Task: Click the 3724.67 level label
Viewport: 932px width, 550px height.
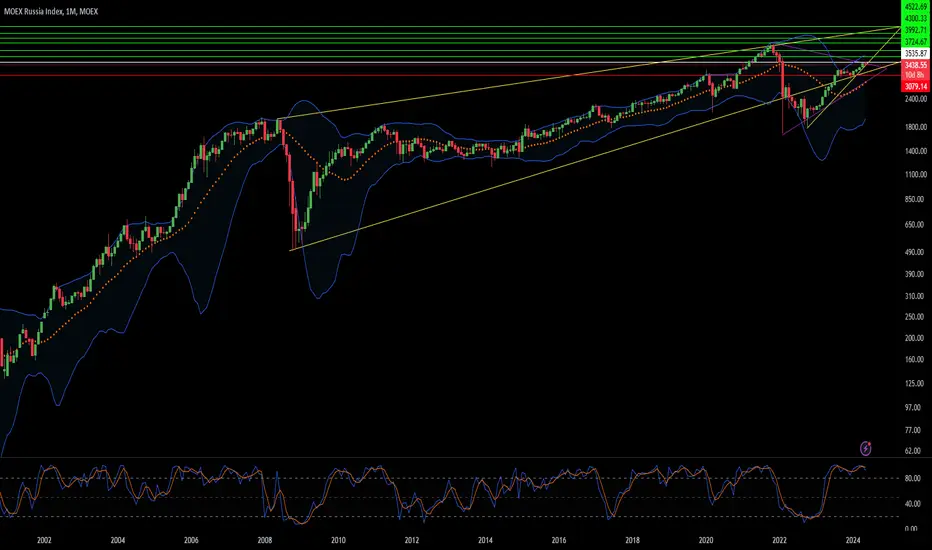Action: [915, 42]
